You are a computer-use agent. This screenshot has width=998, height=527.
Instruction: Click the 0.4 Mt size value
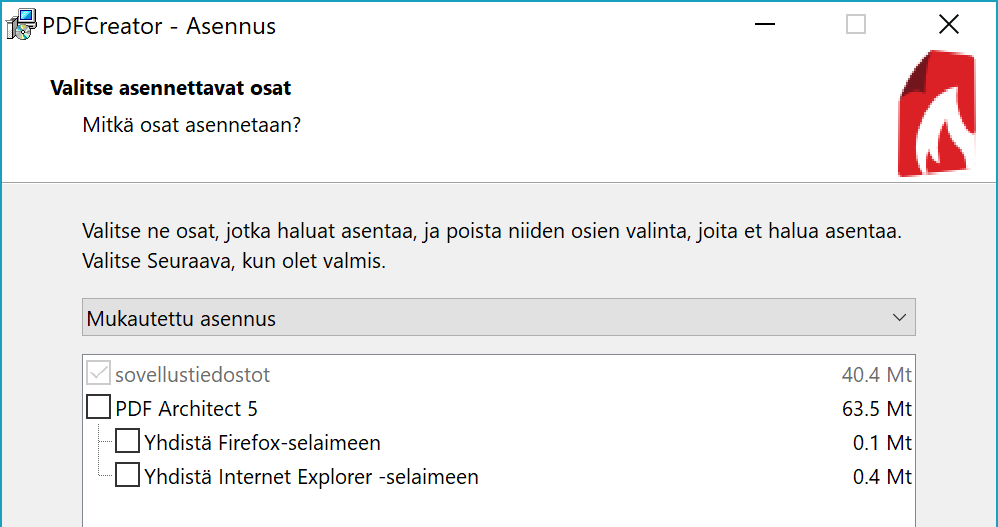pos(882,476)
